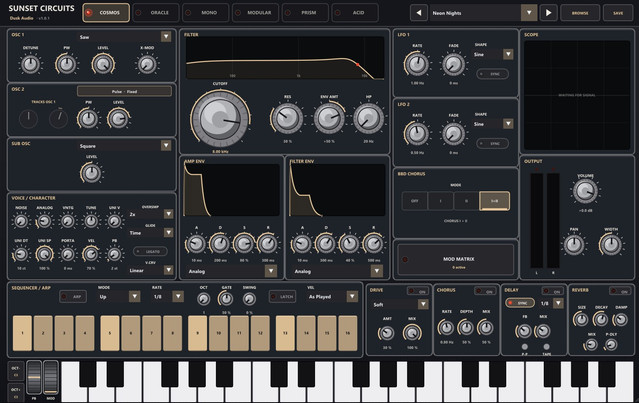This screenshot has width=639, height=403.
Task: Go to the previous preset arrow
Action: (419, 13)
